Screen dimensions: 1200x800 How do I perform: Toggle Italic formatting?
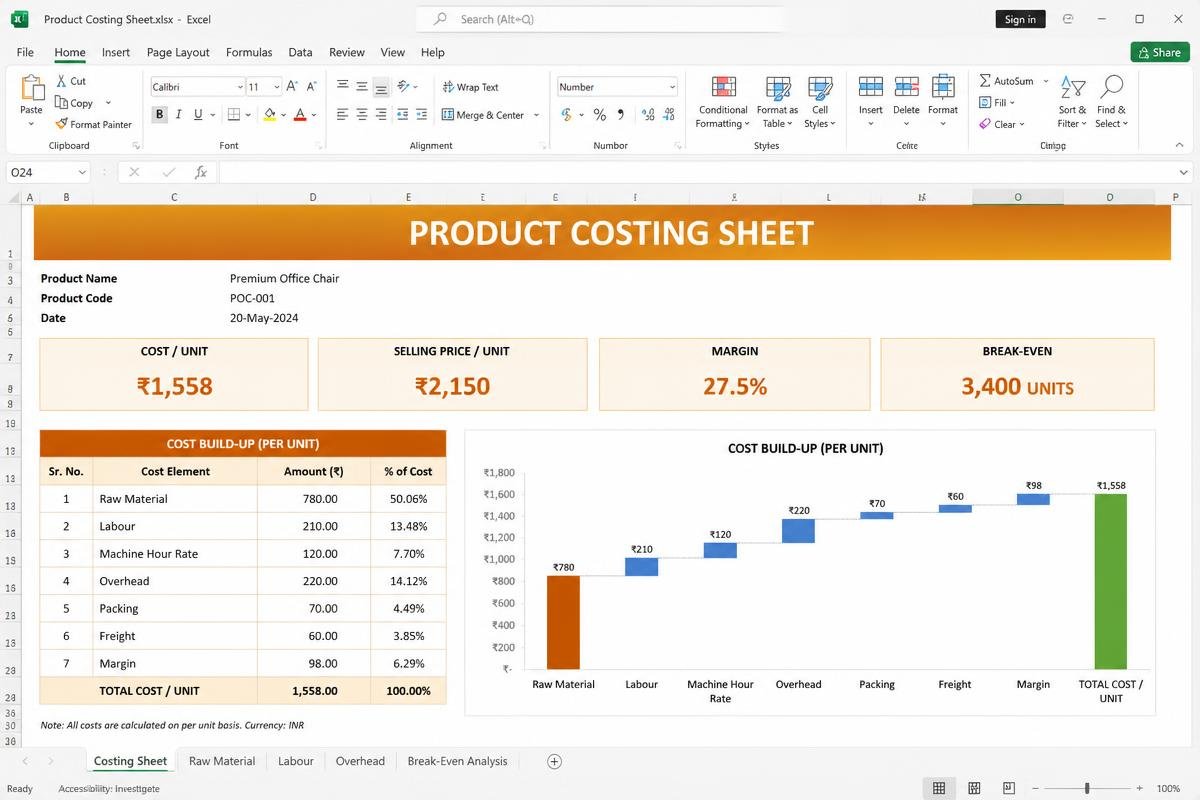[x=178, y=115]
